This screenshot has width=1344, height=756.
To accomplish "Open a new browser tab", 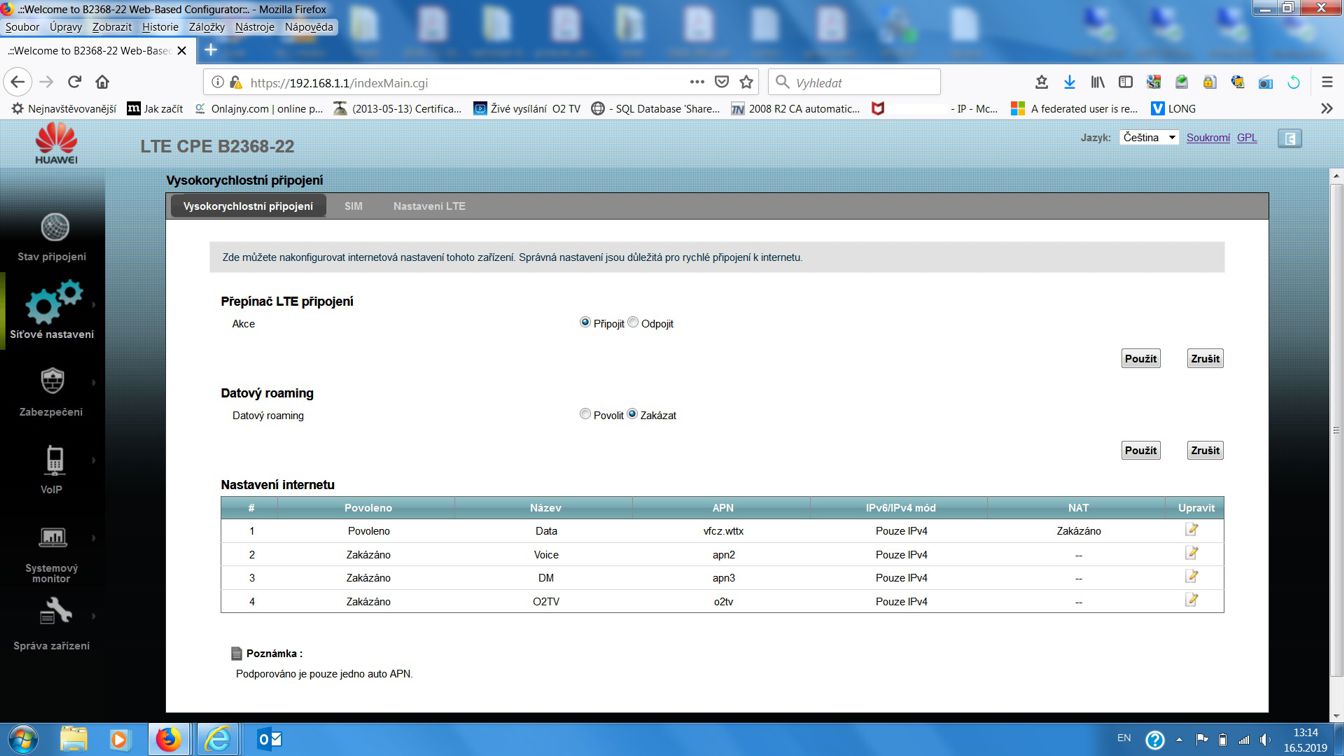I will click(211, 50).
